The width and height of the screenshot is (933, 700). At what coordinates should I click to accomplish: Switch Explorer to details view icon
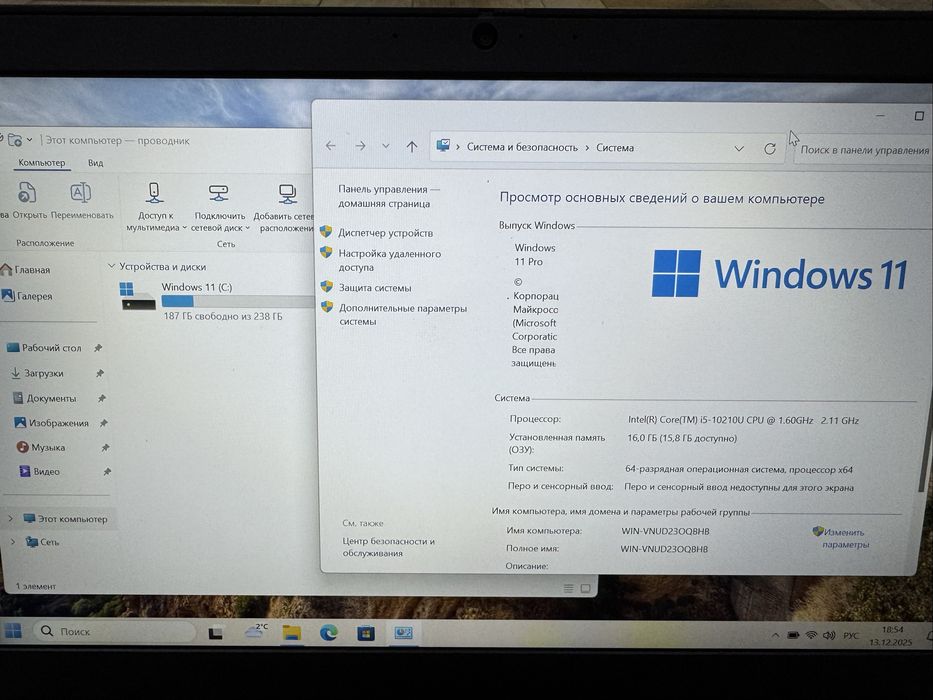tap(569, 588)
